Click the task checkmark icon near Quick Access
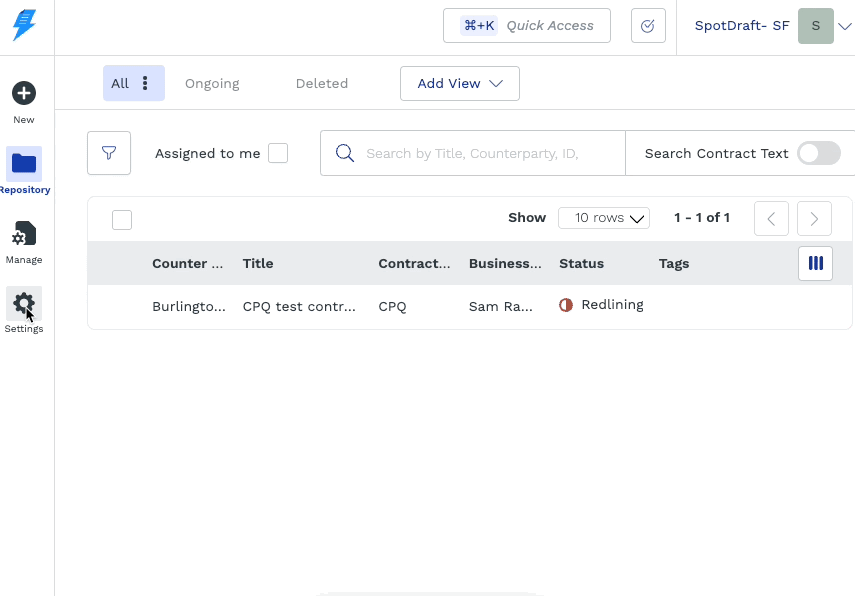855x596 pixels. point(647,25)
